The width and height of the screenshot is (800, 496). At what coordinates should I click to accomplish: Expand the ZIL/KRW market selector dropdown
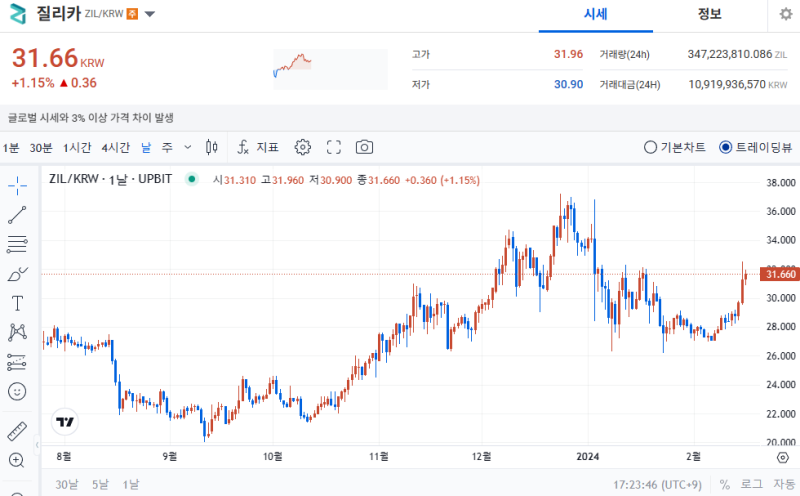click(x=149, y=14)
